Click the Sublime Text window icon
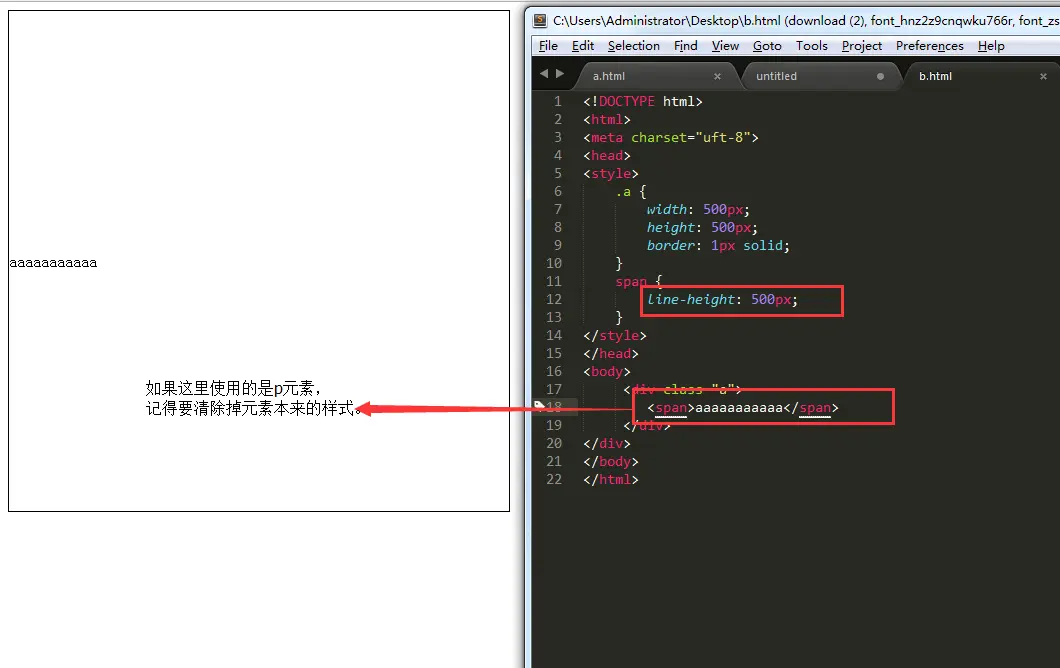This screenshot has width=1060, height=668. tap(540, 20)
